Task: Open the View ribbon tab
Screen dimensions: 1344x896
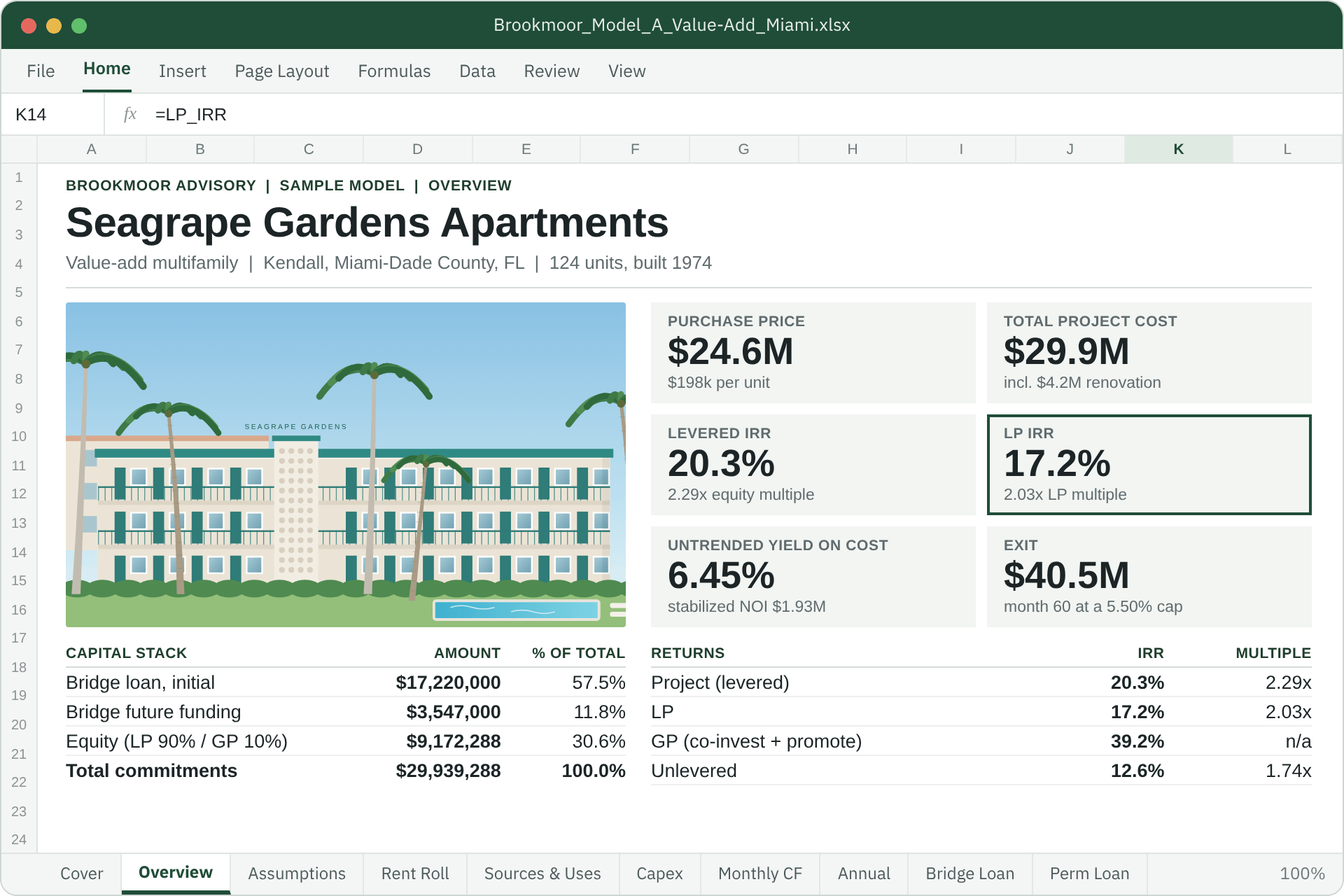Action: [626, 71]
